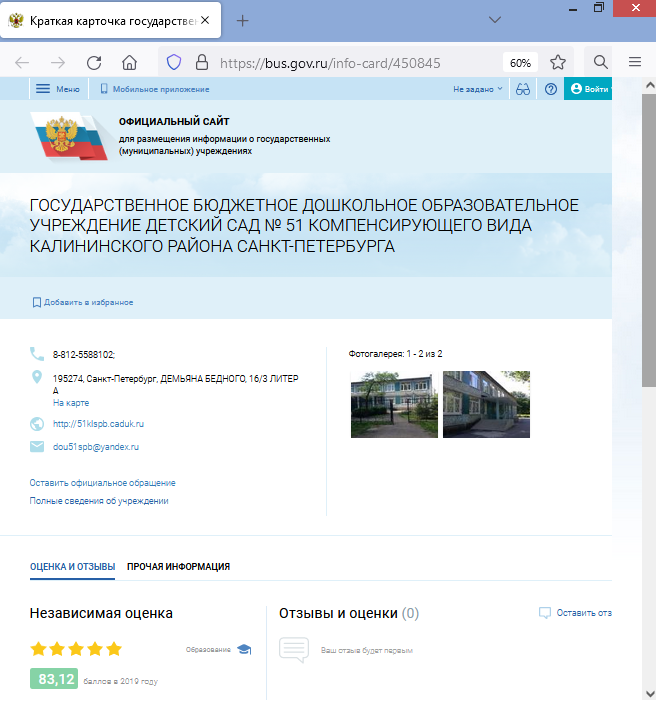Reset zoom via the 60% badge
Image resolution: width=656 pixels, height=702 pixels.
(520, 63)
